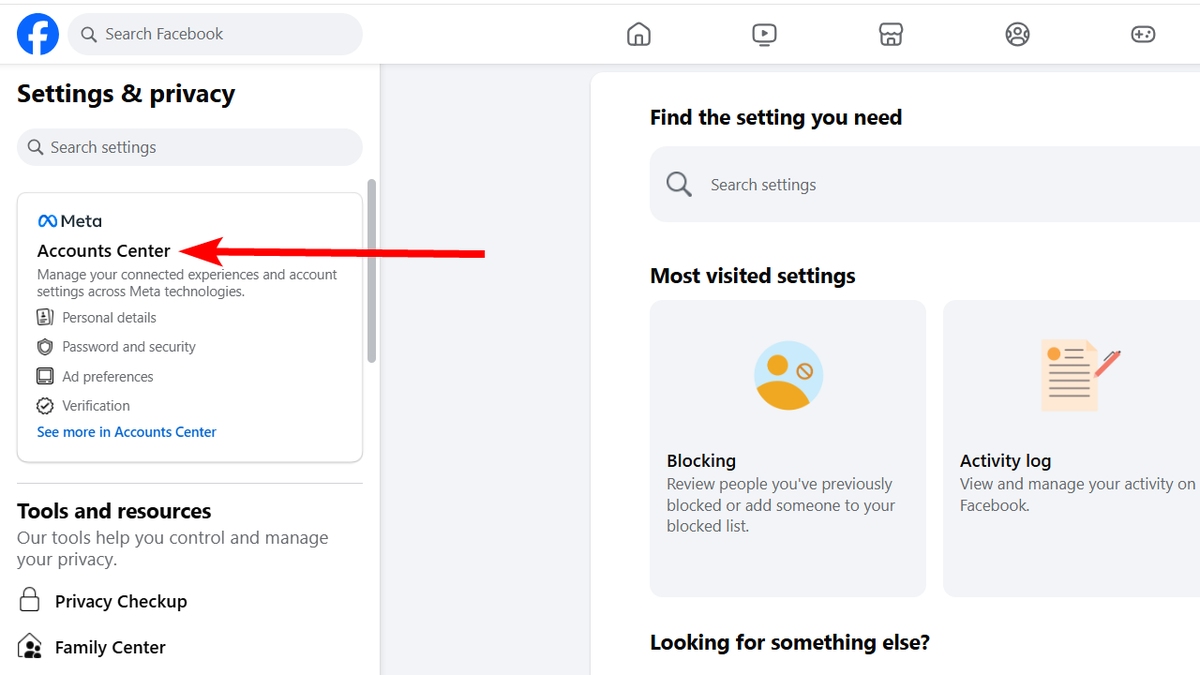Viewport: 1200px width, 675px height.
Task: Open the Gaming icon in top navigation
Action: [1143, 33]
